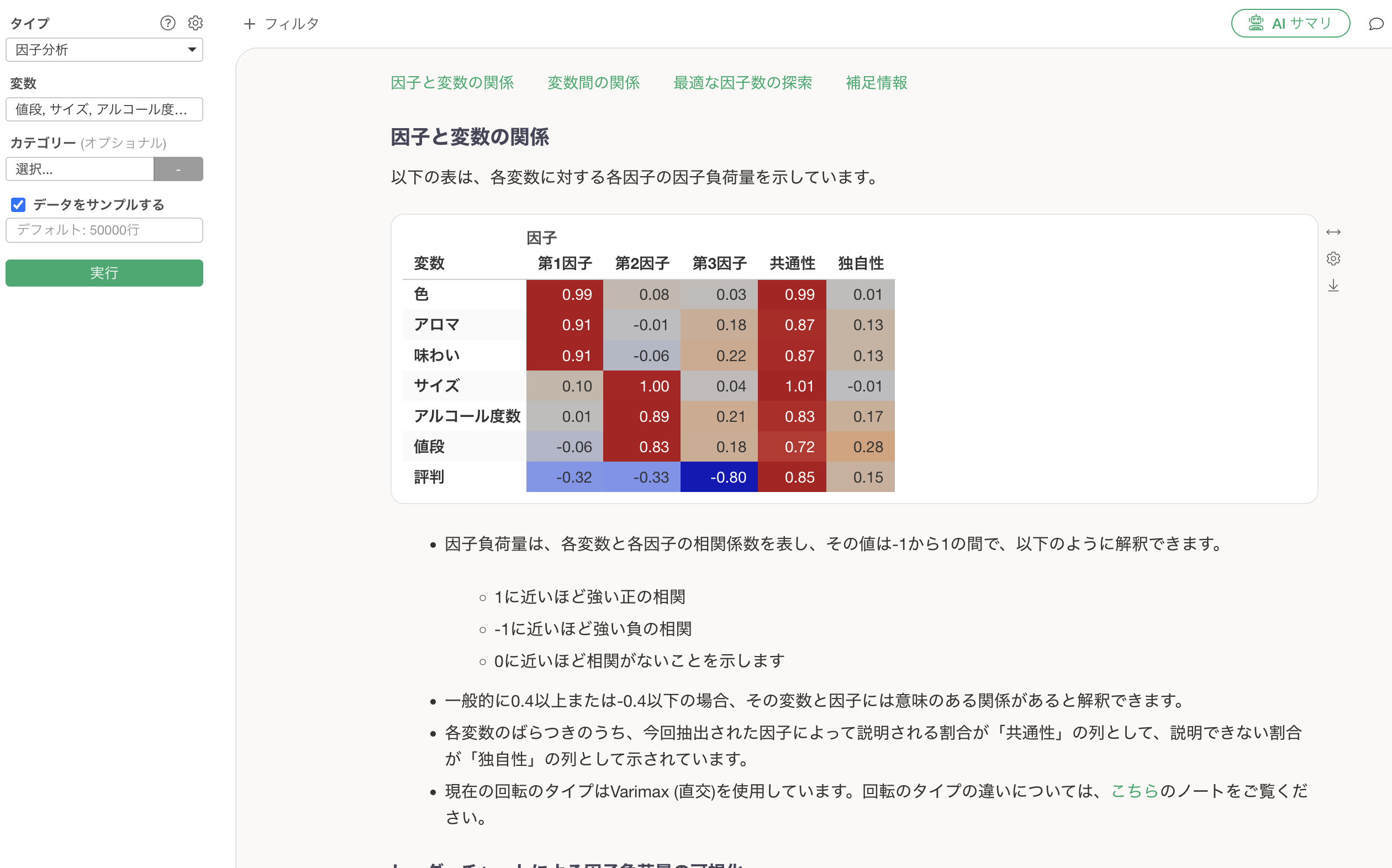The width and height of the screenshot is (1392, 868).
Task: Download the factor loading table
Action: pyautogui.click(x=1333, y=285)
